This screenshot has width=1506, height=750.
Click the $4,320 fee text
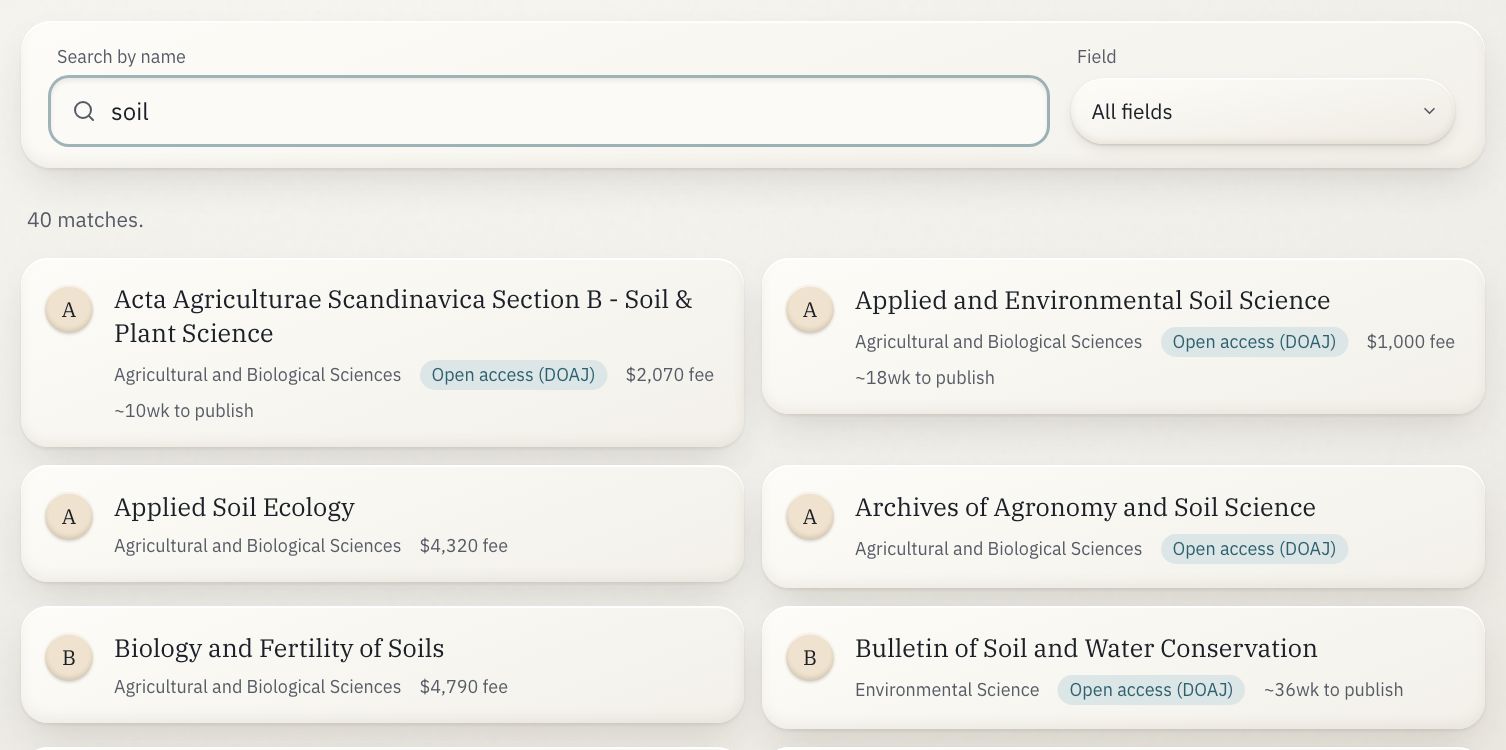pyautogui.click(x=464, y=546)
